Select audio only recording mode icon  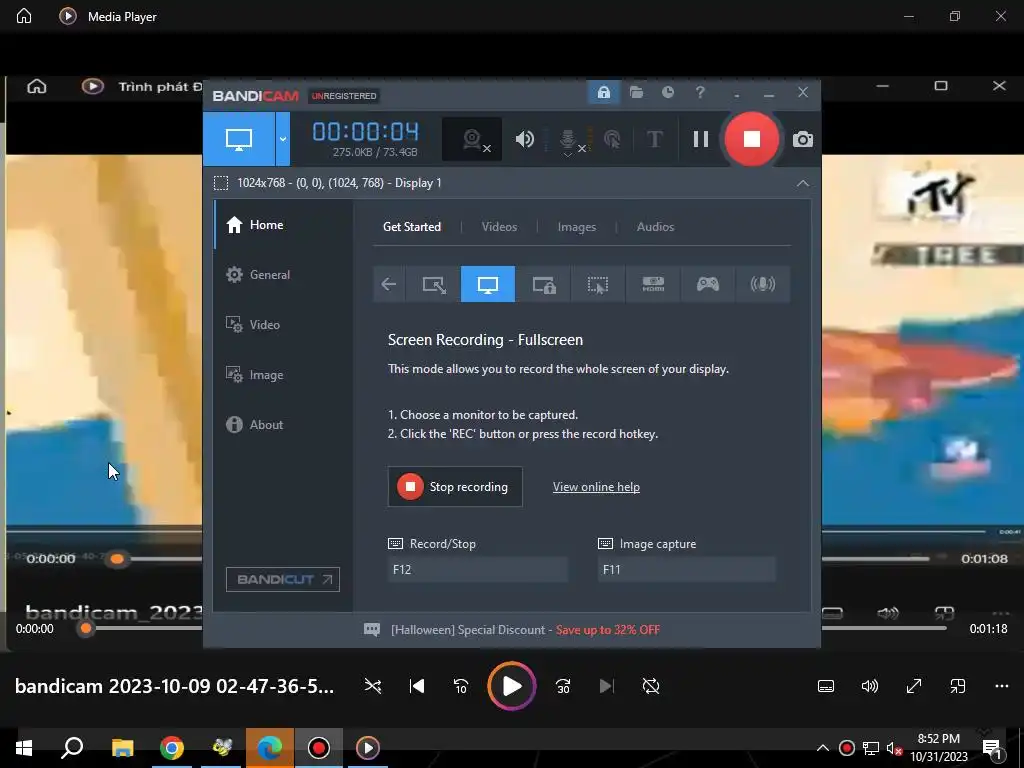(x=763, y=284)
